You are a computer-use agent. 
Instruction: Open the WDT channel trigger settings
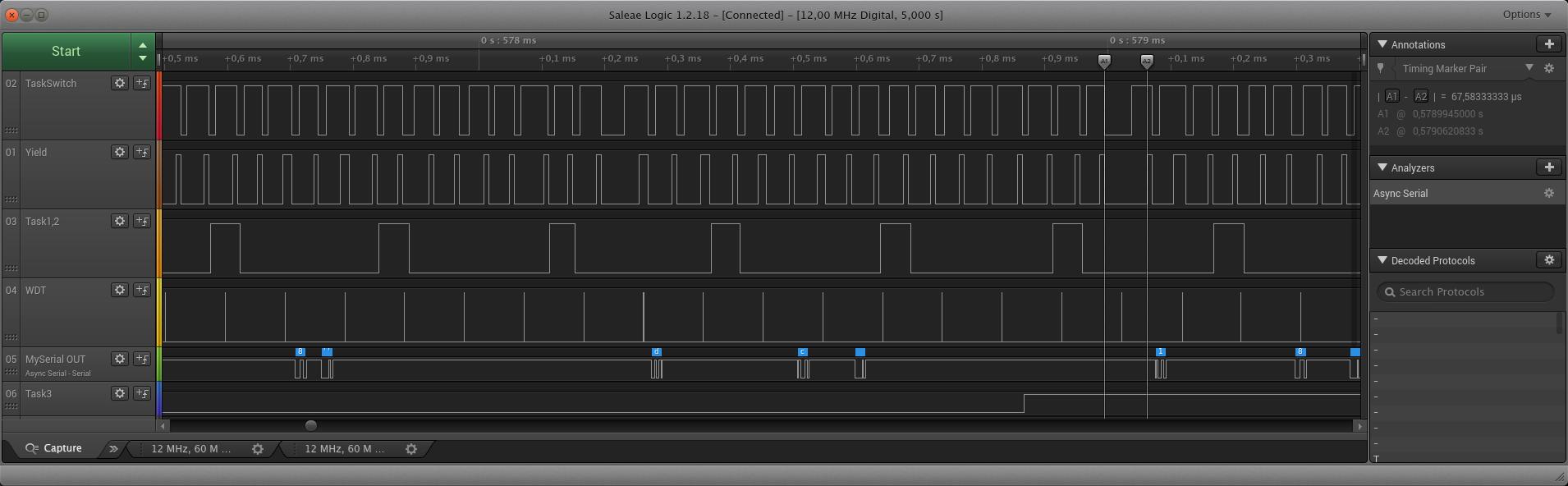coord(142,290)
